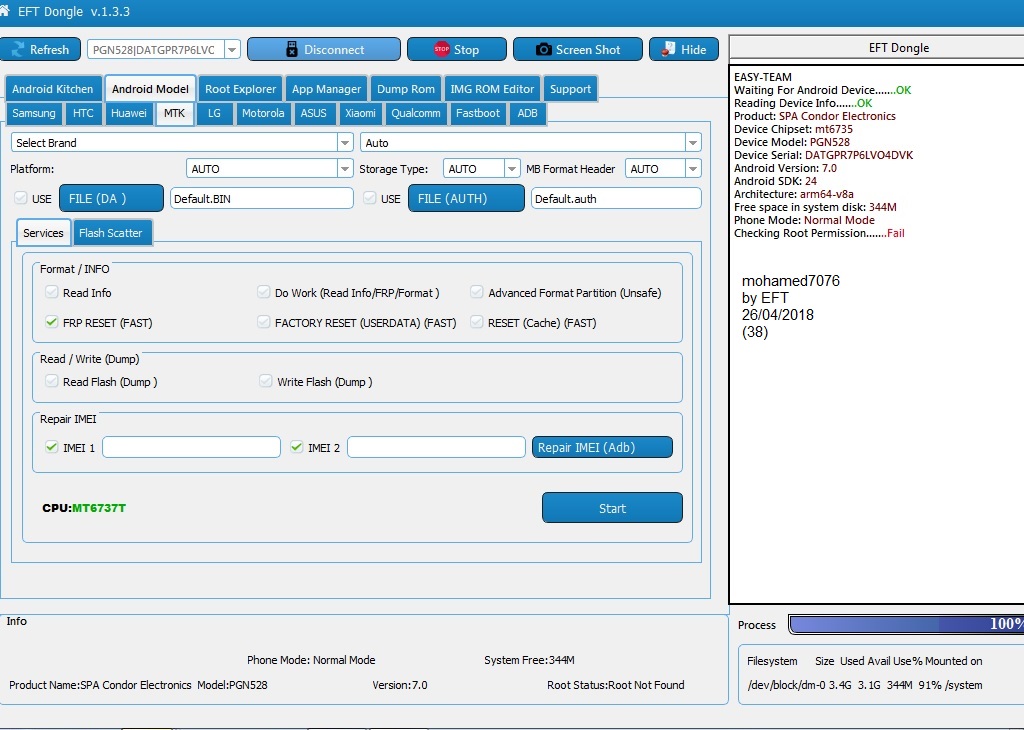The width and height of the screenshot is (1024, 730).
Task: Enable Advanced Format Partition (Unsafe) checkbox
Action: pos(477,292)
